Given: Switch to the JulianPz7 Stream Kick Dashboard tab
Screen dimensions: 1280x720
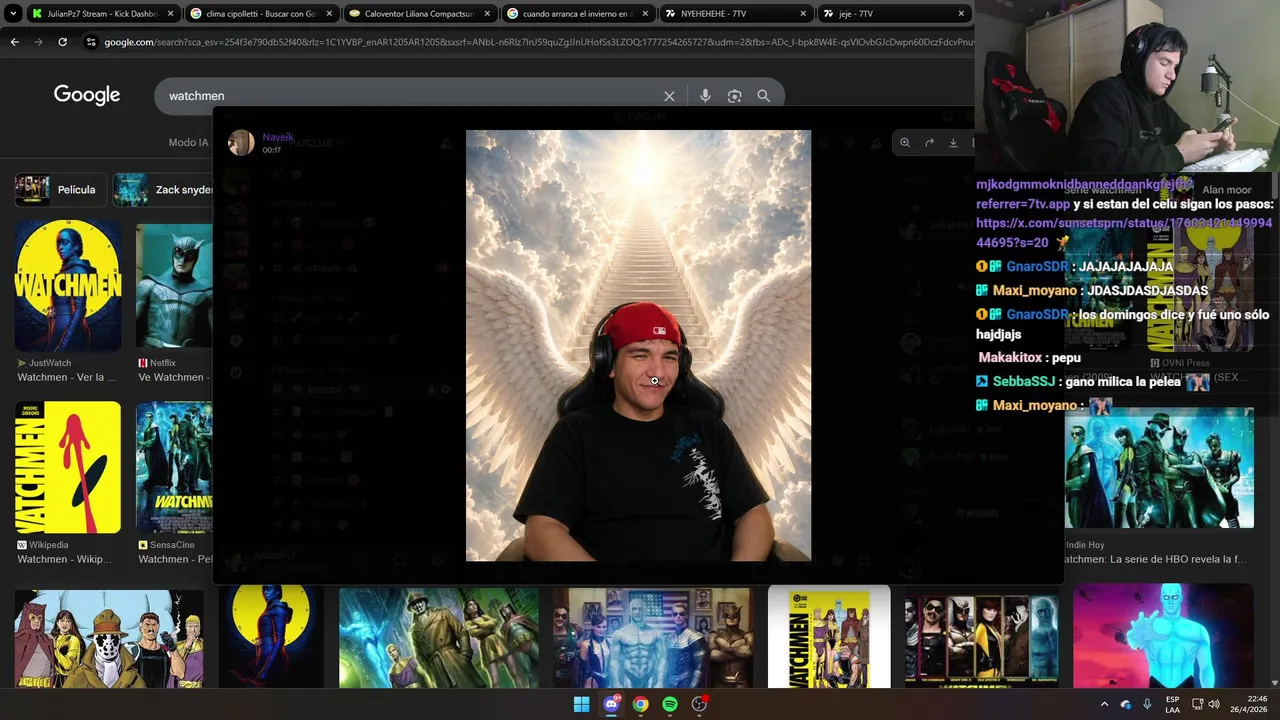Looking at the screenshot, I should click(102, 14).
